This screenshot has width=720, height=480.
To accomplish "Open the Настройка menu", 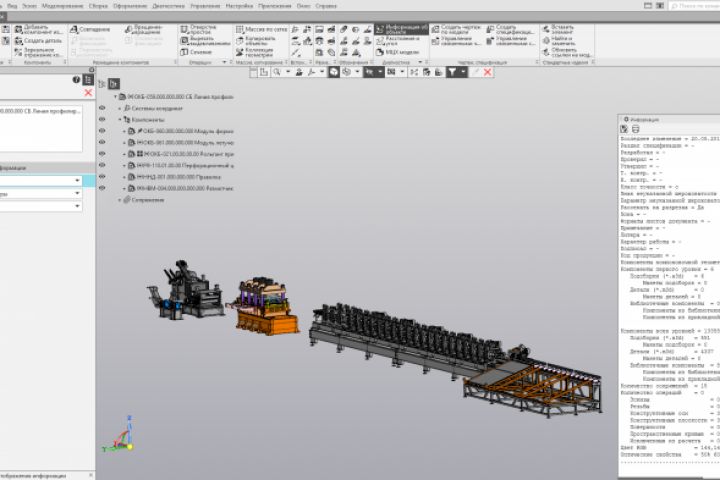I will pos(239,6).
